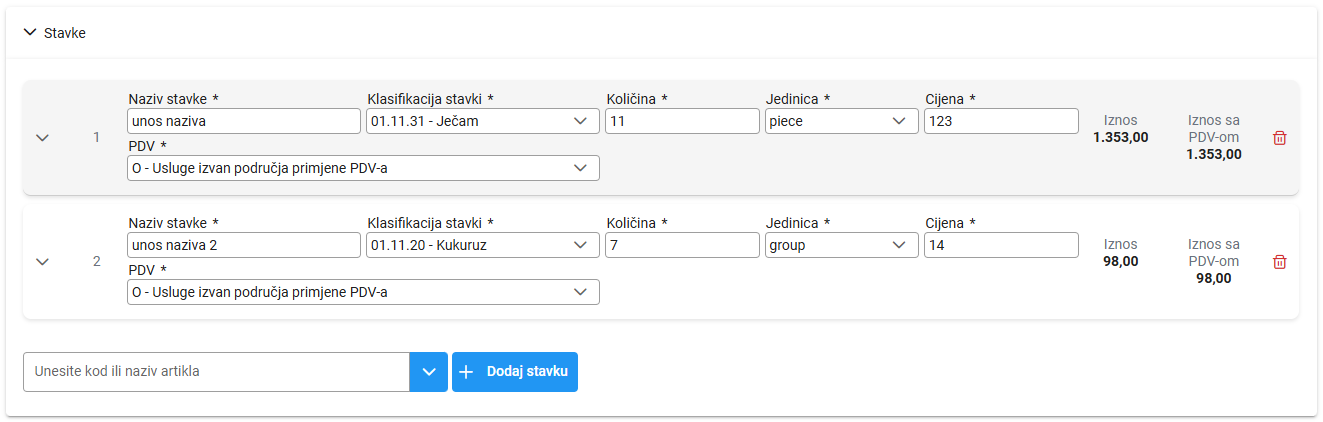Focus the Količina field containing 11
This screenshot has width=1323, height=422.
click(682, 121)
